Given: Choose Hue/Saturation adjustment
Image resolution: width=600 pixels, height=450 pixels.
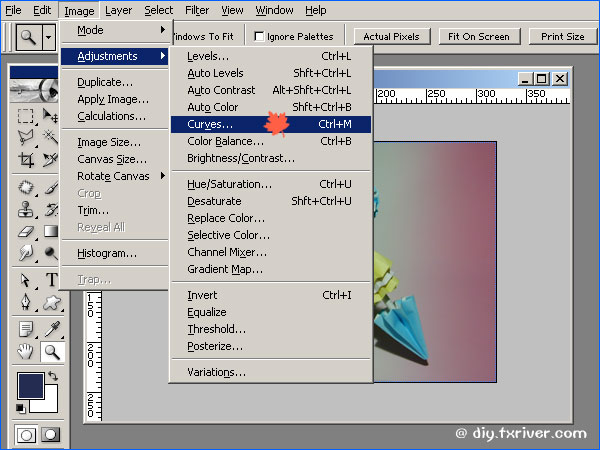Looking at the screenshot, I should point(271,184).
